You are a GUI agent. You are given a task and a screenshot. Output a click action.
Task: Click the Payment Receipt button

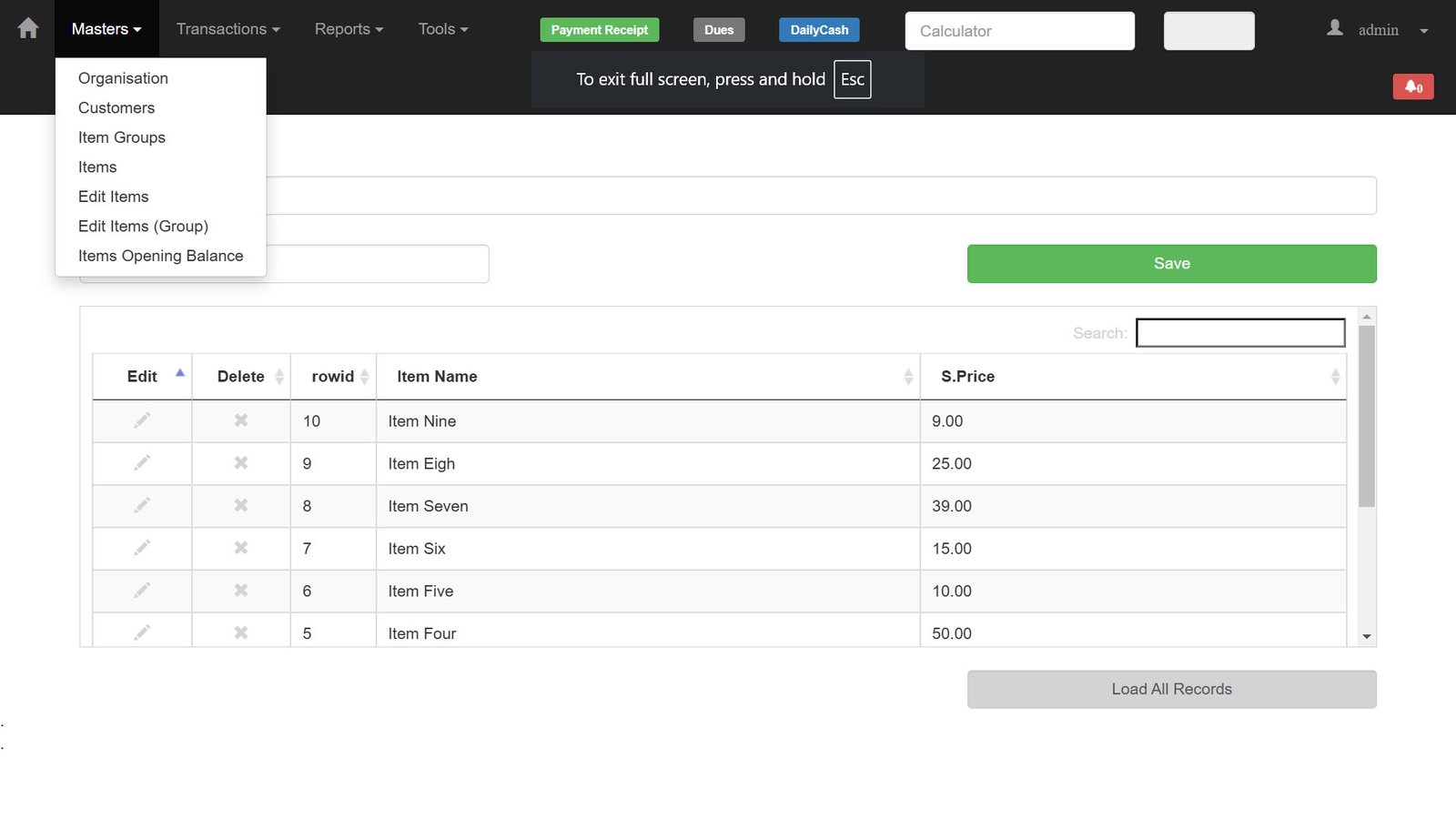(x=600, y=30)
